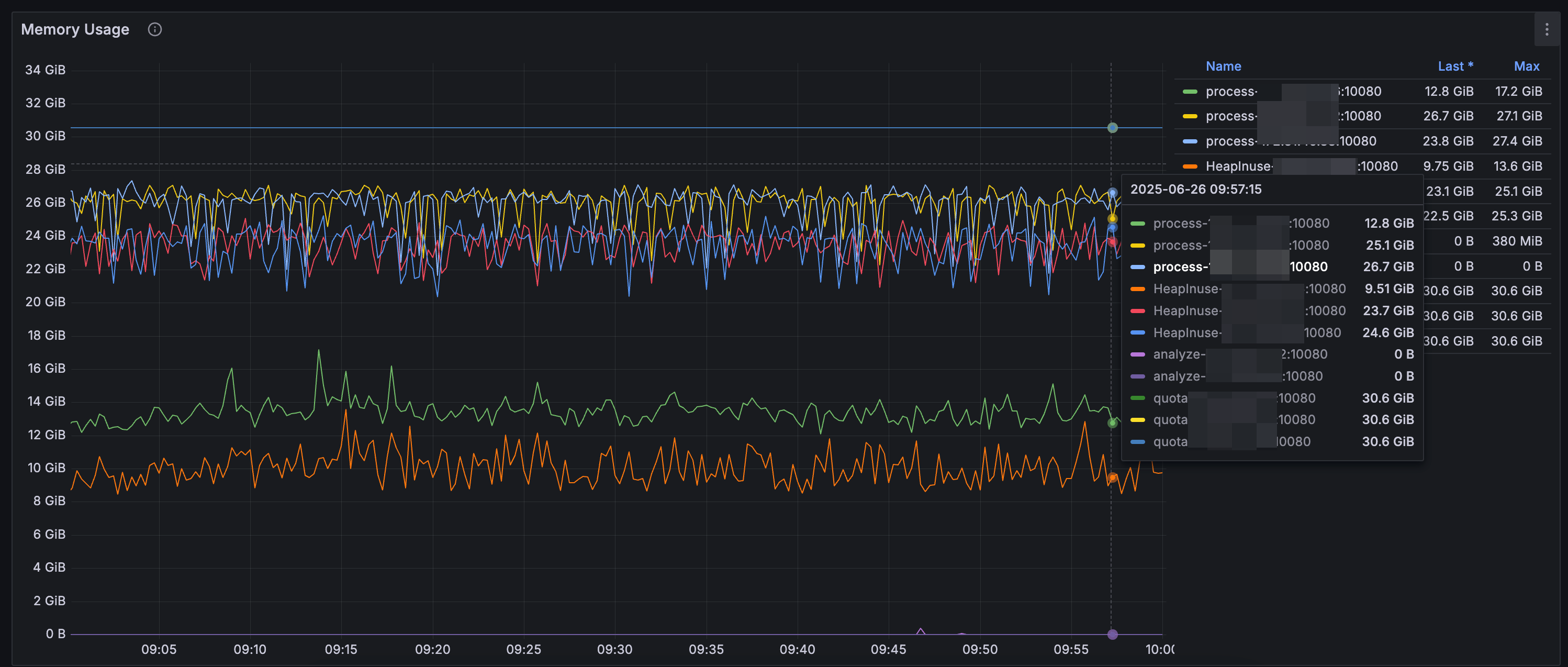Image resolution: width=1568 pixels, height=667 pixels.
Task: Click purple hover point at 0 B
Action: pyautogui.click(x=1112, y=634)
